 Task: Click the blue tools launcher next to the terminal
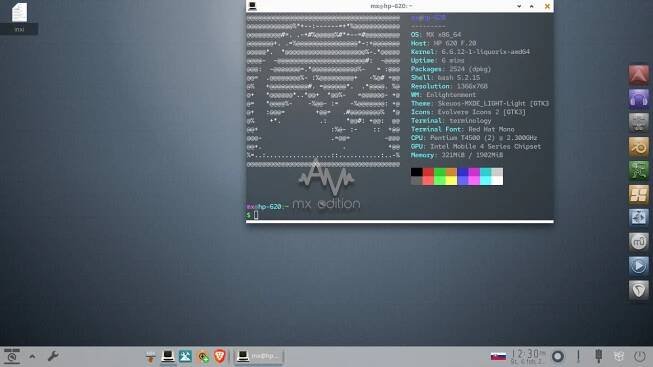(x=185, y=356)
